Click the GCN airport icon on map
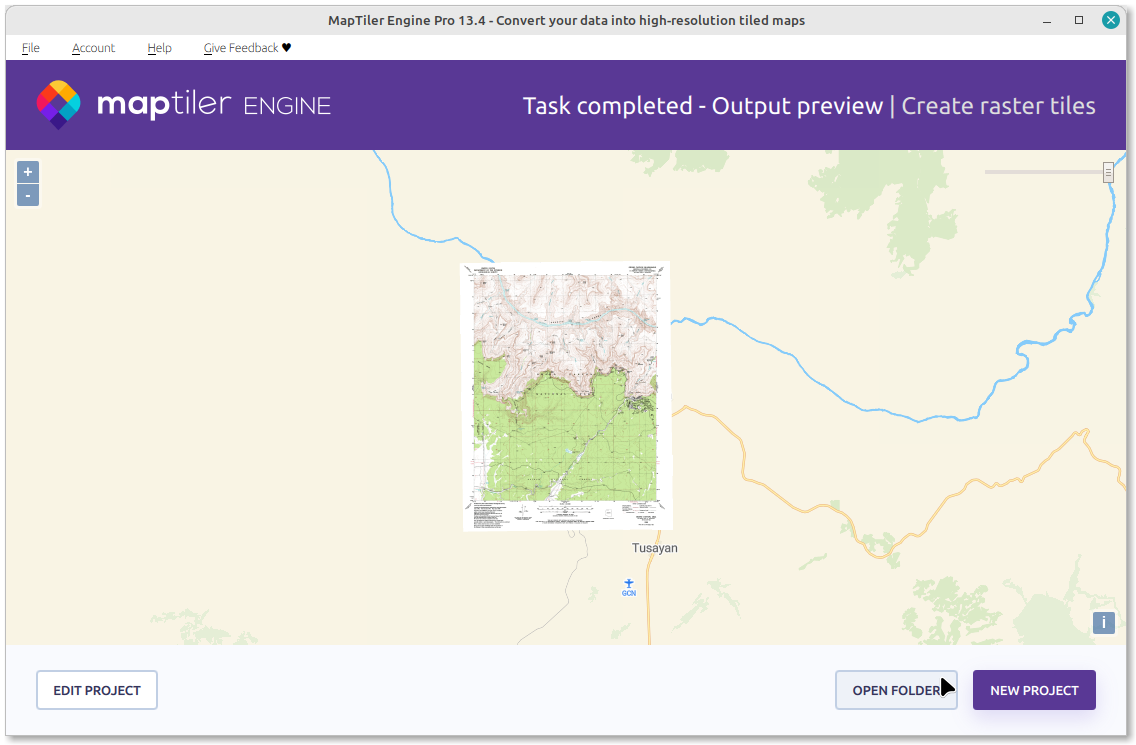The image size is (1136, 745). [x=629, y=584]
